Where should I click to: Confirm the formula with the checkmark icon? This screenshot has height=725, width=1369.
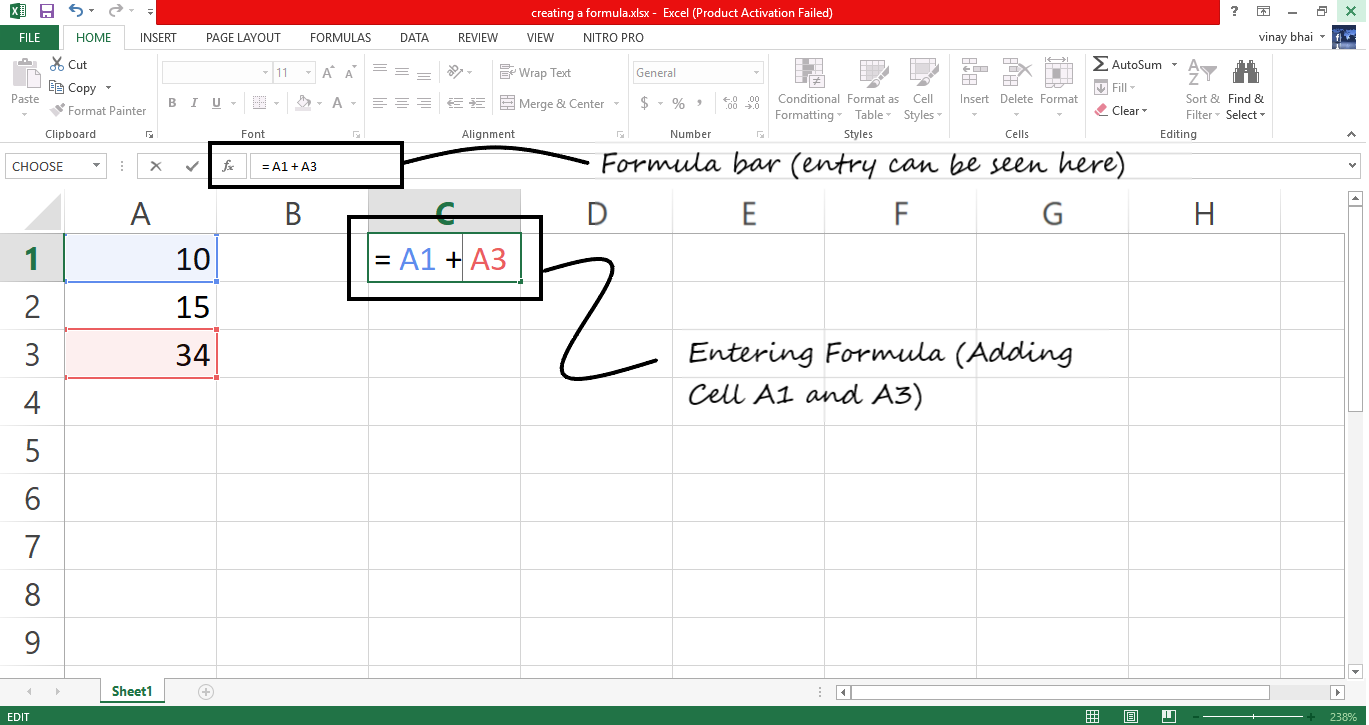pyautogui.click(x=191, y=166)
